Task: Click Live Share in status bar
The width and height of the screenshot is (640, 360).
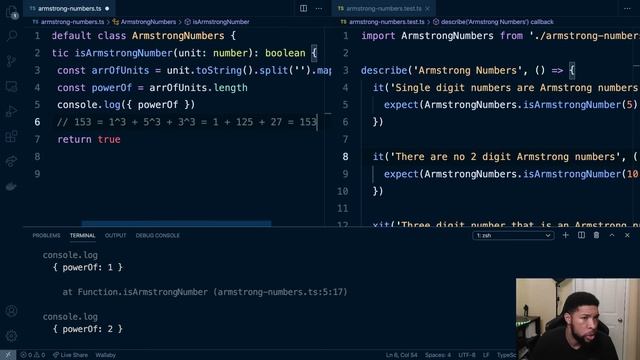Action: [70, 355]
